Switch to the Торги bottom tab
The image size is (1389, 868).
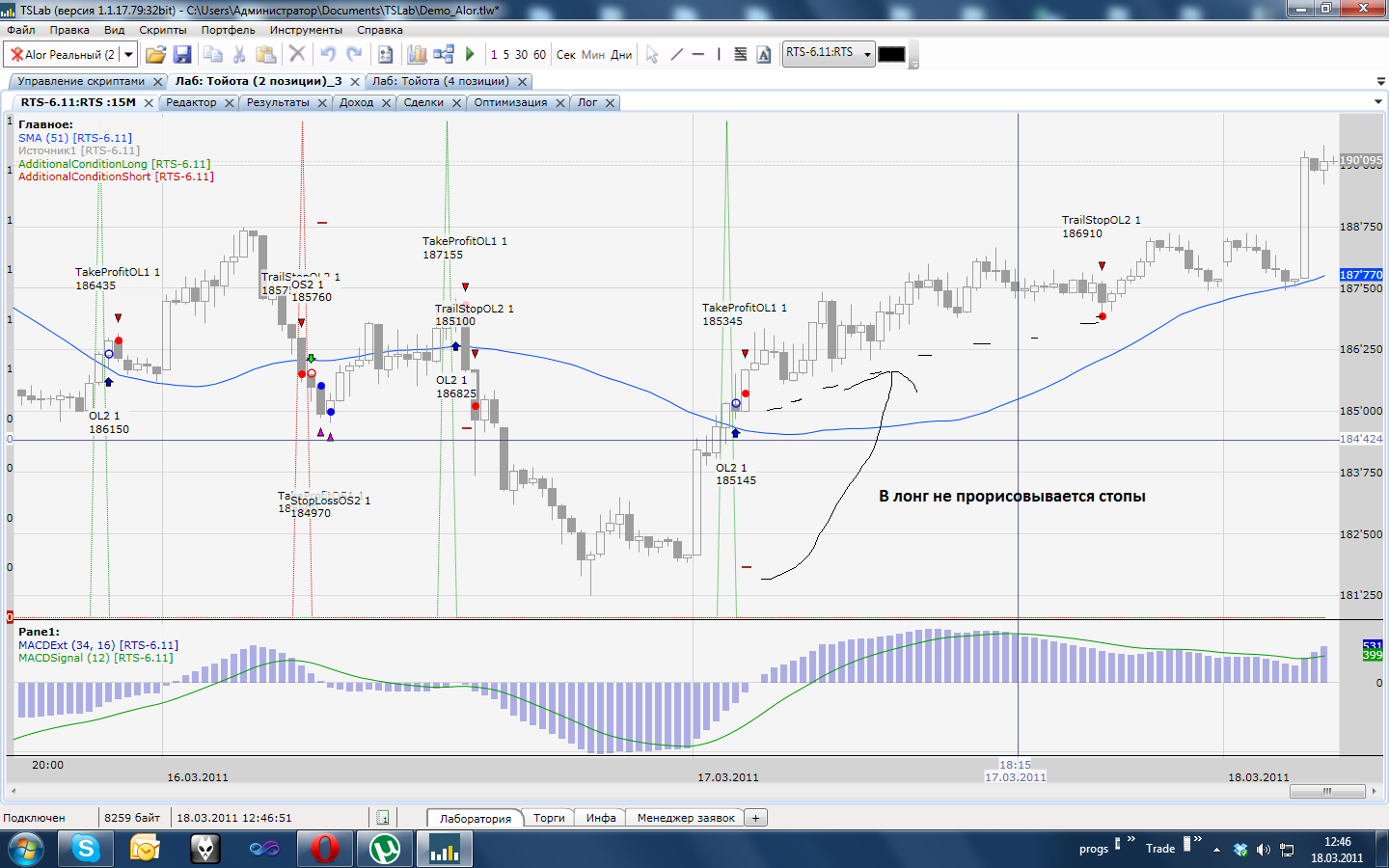[x=549, y=818]
